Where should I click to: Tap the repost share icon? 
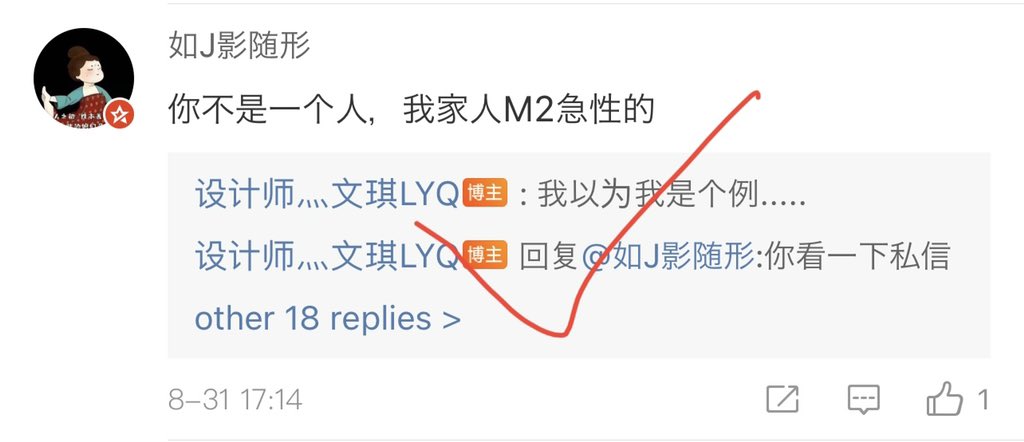(x=782, y=398)
